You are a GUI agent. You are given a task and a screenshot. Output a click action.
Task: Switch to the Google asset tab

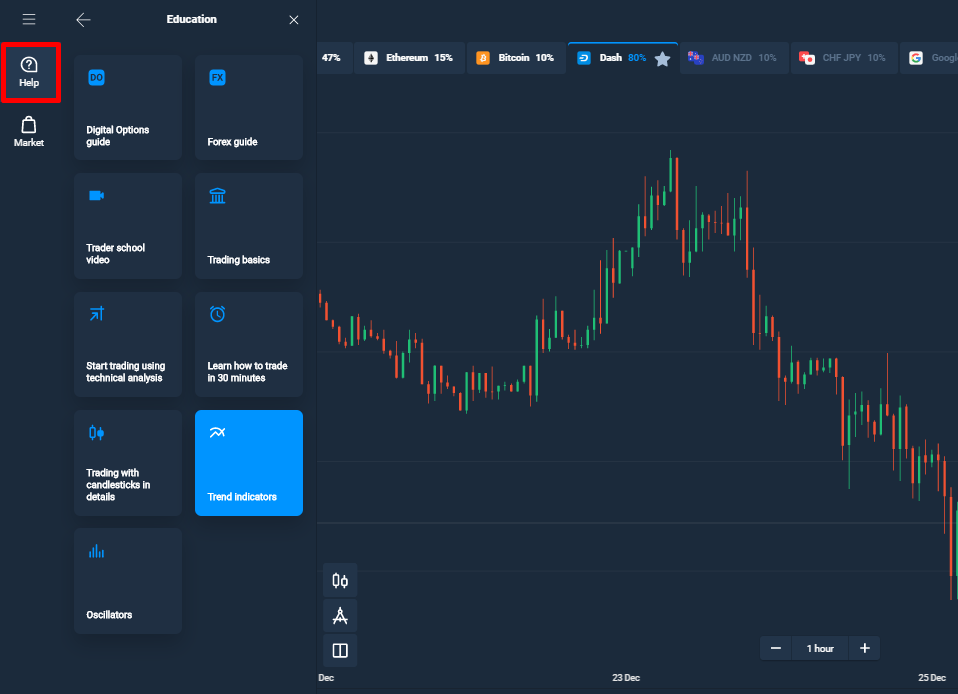pyautogui.click(x=930, y=58)
